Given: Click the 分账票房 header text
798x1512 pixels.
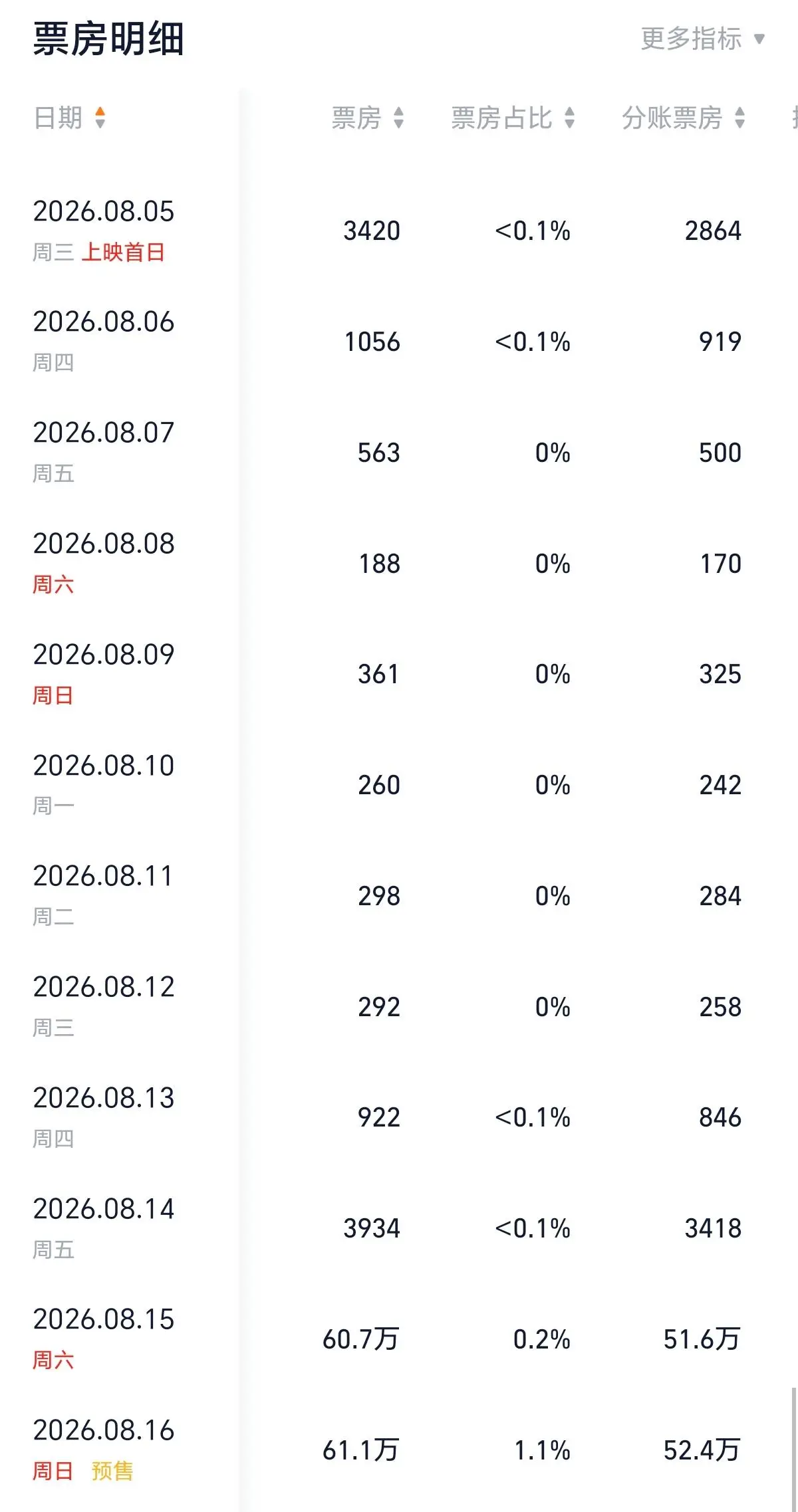Looking at the screenshot, I should point(672,118).
